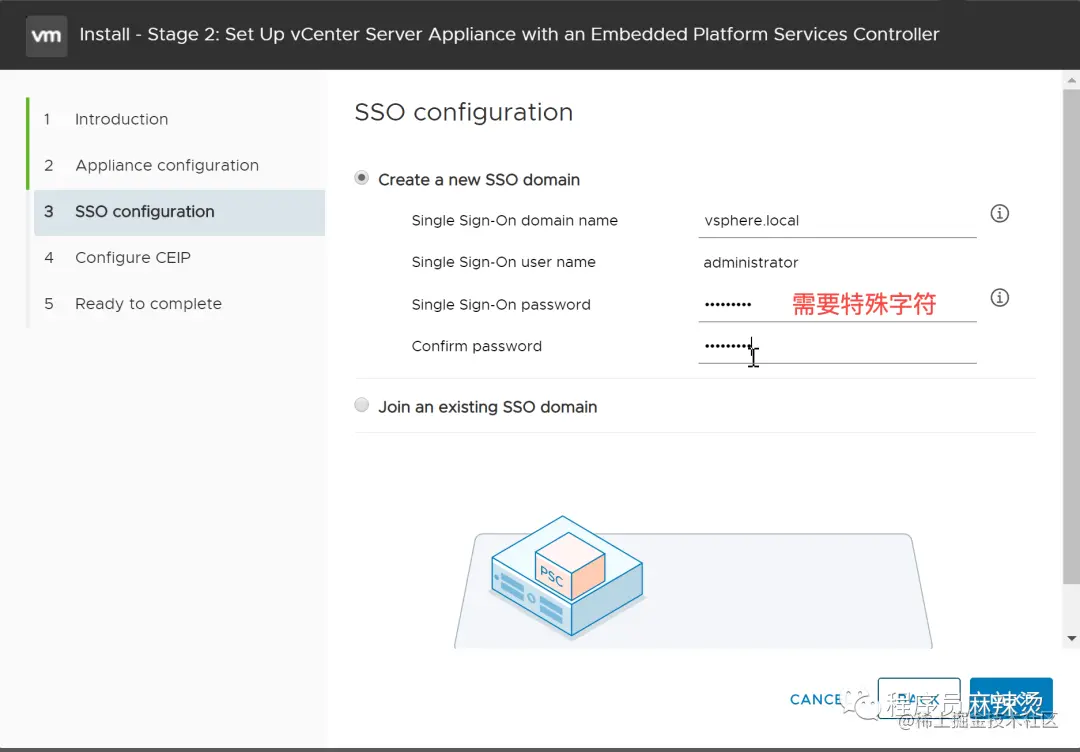Focus Confirm password field
1080x752 pixels.
click(837, 346)
